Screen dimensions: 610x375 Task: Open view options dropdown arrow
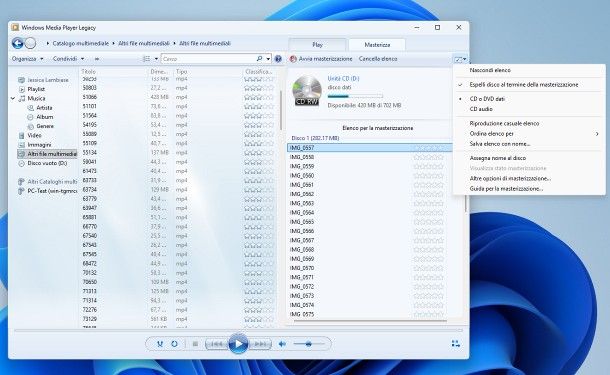tap(156, 59)
